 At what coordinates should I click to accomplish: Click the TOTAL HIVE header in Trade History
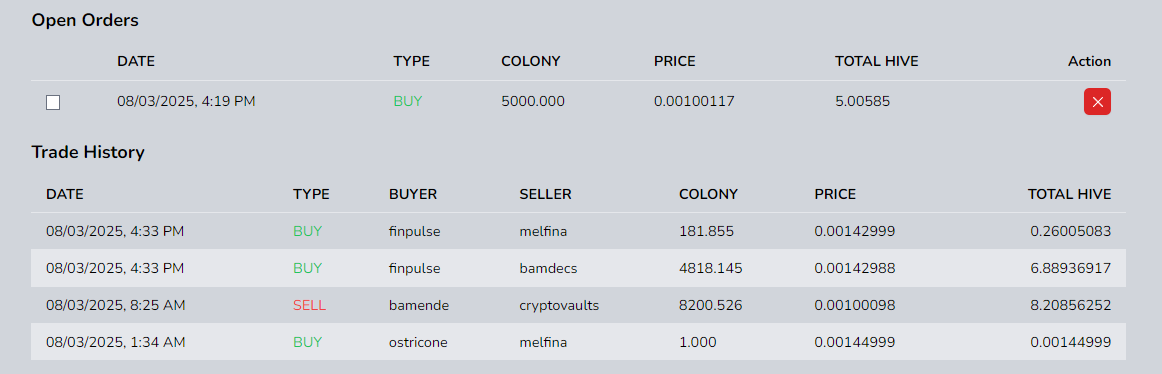click(1069, 194)
